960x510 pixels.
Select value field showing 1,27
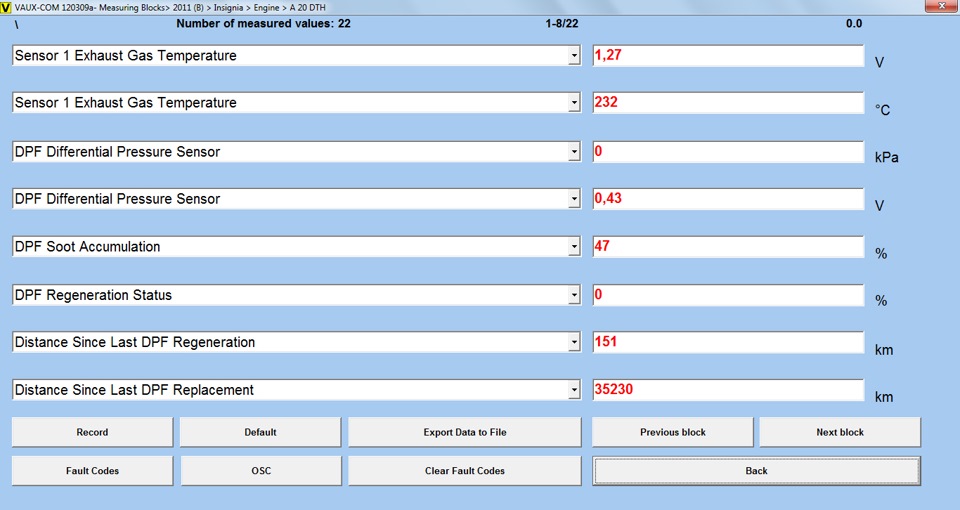(x=728, y=55)
